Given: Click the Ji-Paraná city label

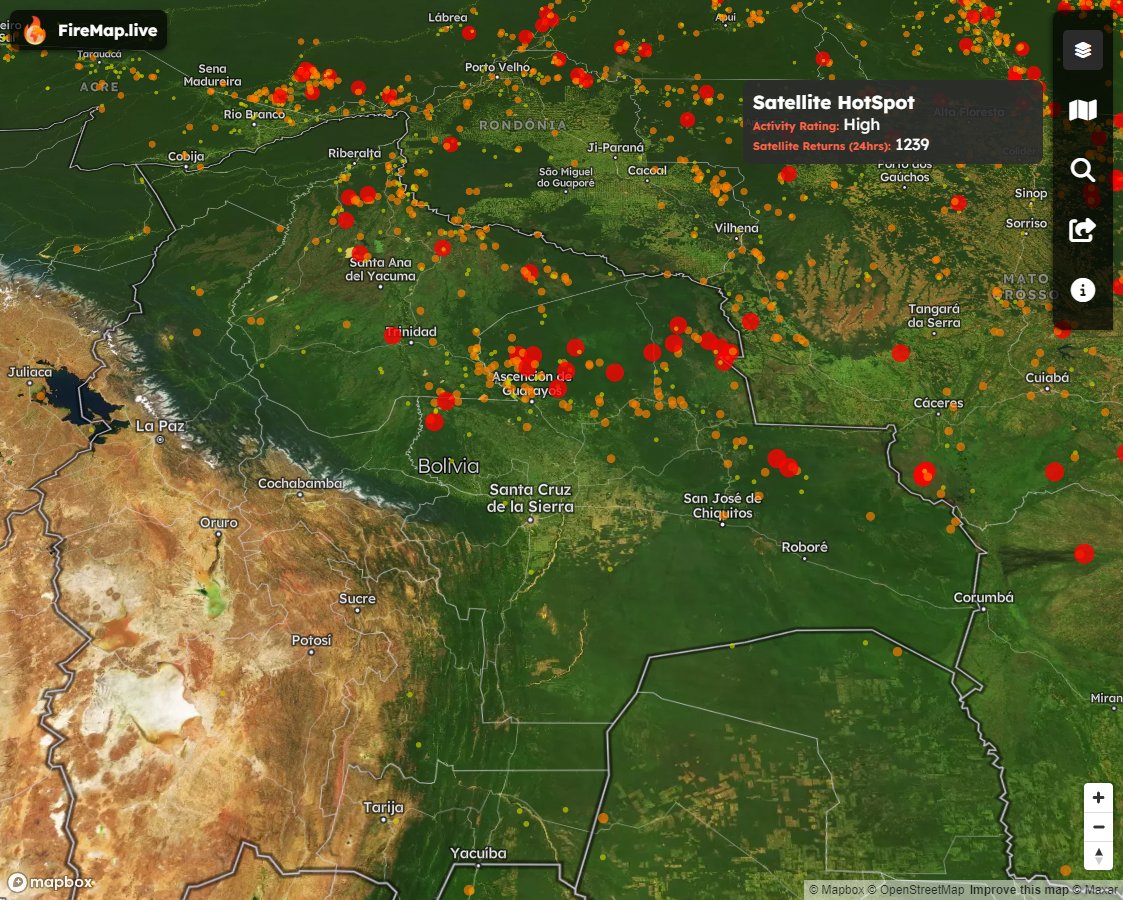Looking at the screenshot, I should pos(615,147).
